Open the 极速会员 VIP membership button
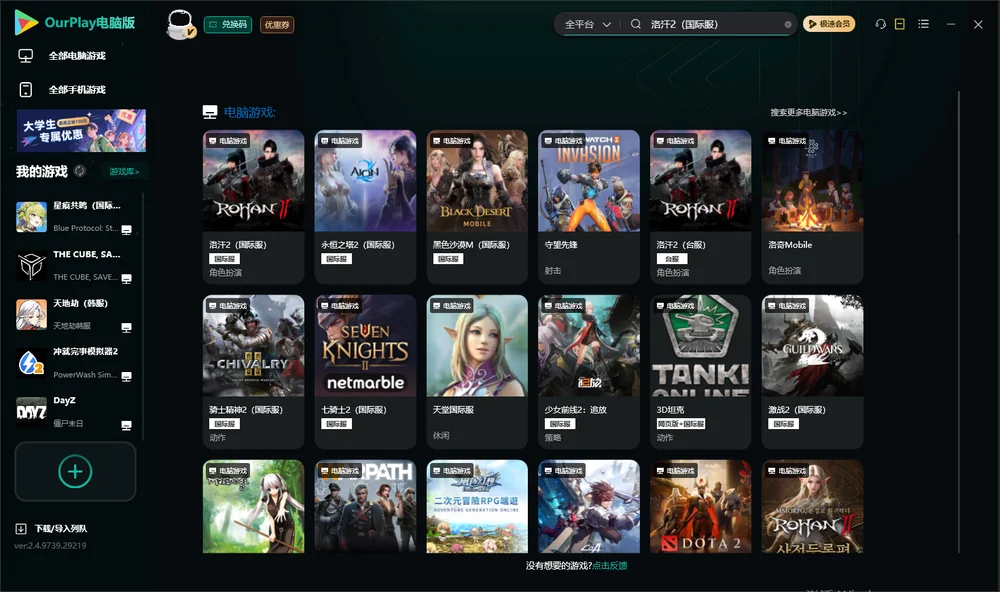This screenshot has height=592, width=1000. point(828,24)
